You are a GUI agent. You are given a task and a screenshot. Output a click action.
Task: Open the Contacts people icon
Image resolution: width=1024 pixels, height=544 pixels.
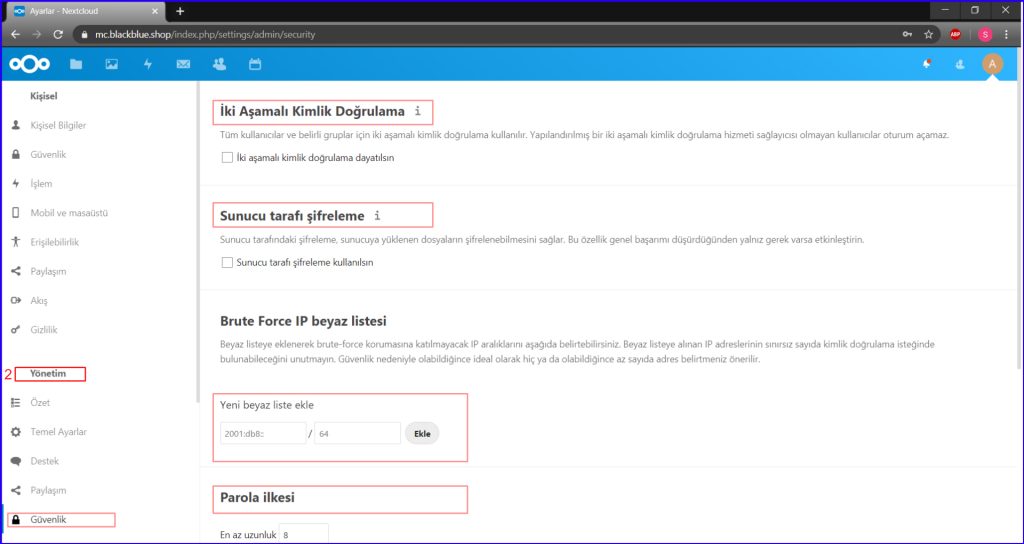[219, 64]
